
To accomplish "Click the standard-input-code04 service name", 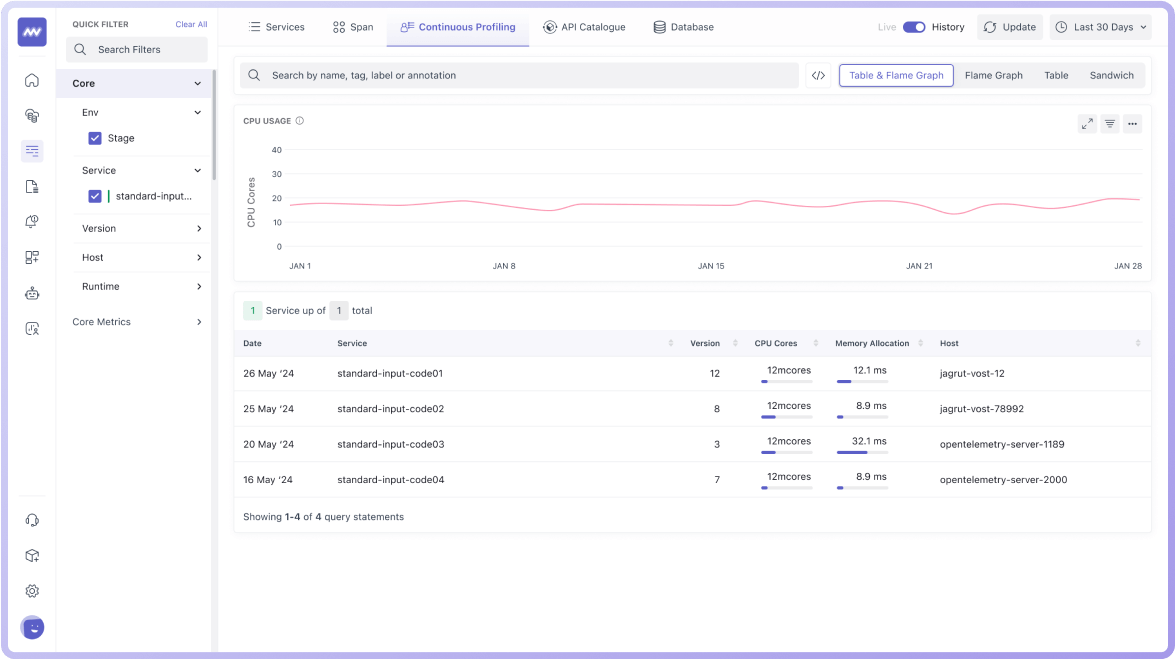I will (390, 480).
